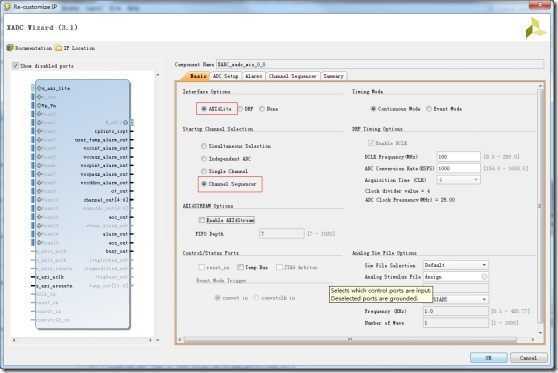558x373 pixels.
Task: Edit the ADC Conversion Rate field
Action: [458, 168]
